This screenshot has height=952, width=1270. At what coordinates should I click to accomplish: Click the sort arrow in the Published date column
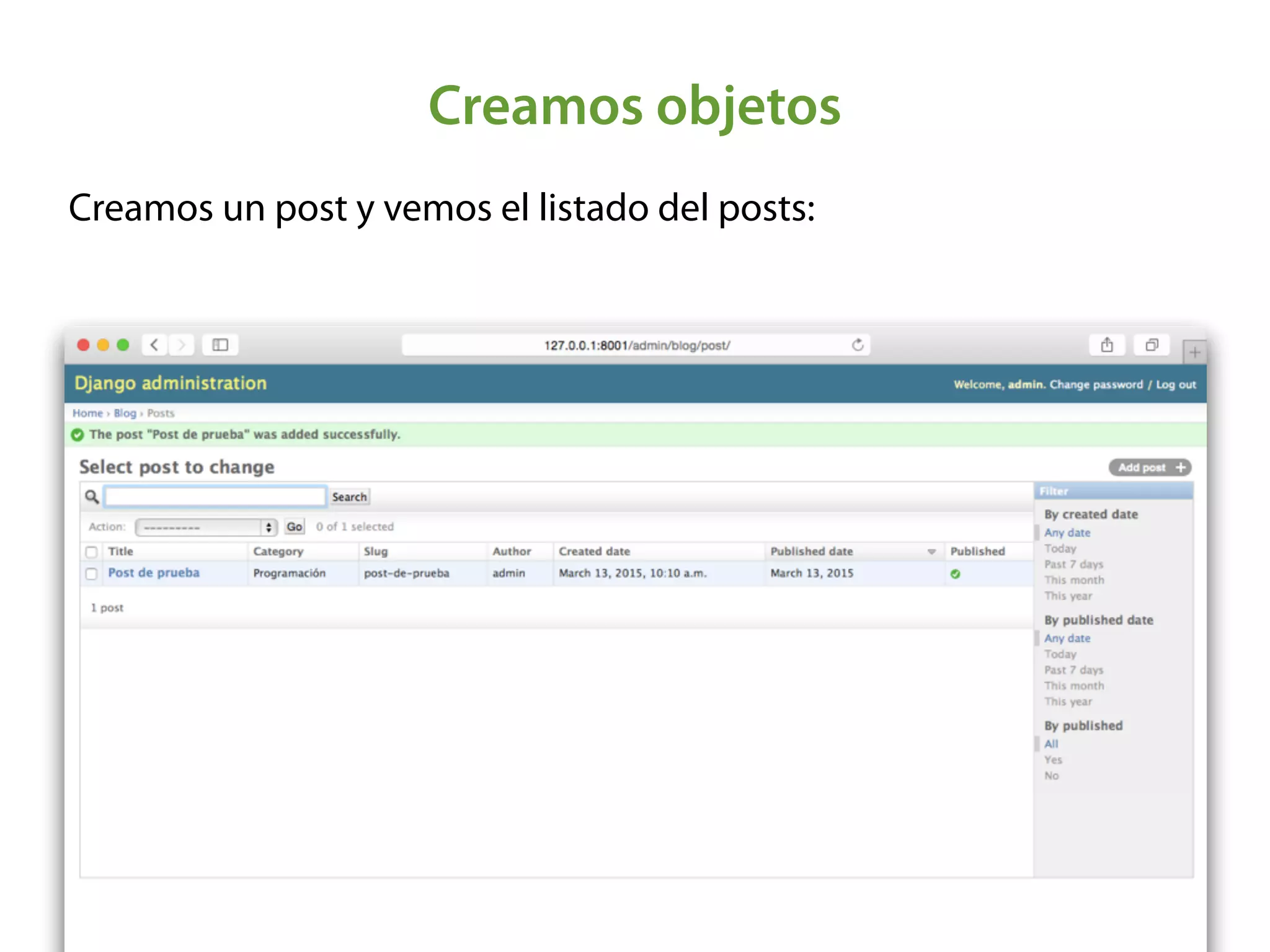[931, 552]
